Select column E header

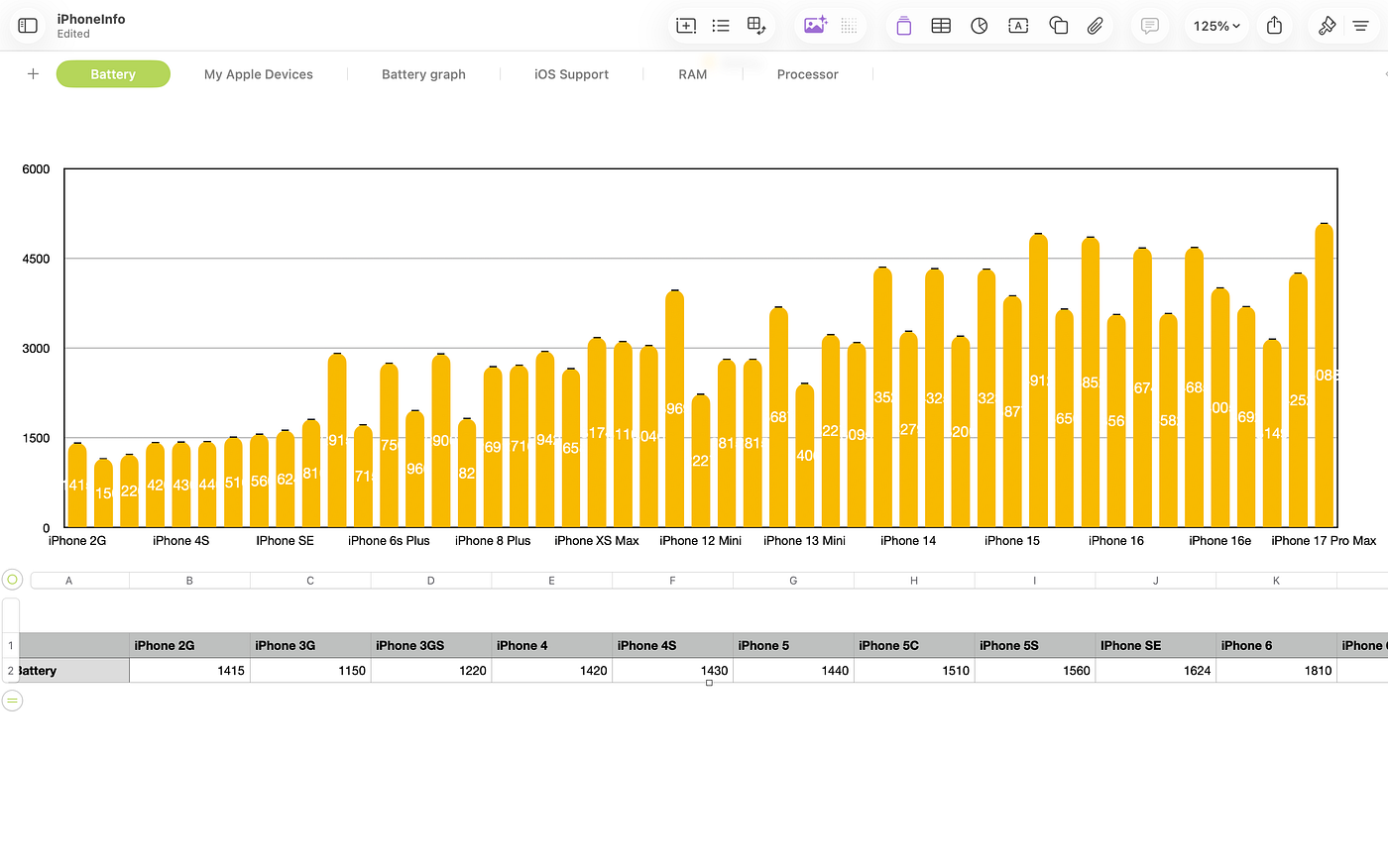552,581
